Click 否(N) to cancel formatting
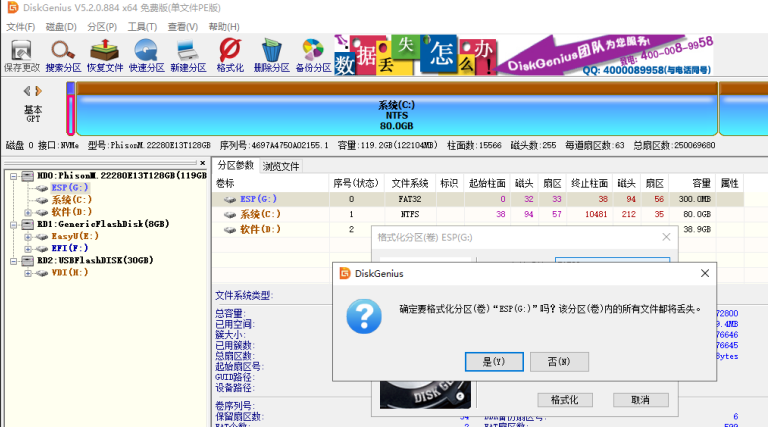This screenshot has width=768, height=427. (x=552, y=360)
